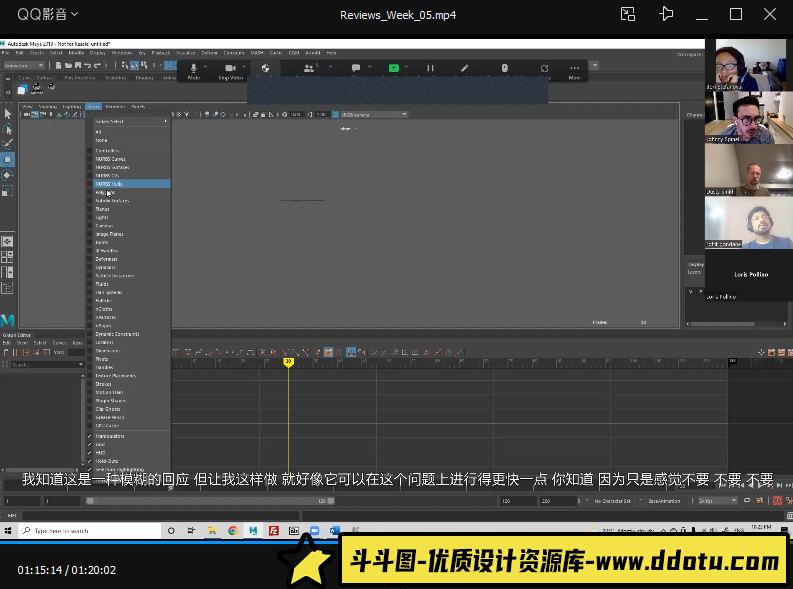Image resolution: width=793 pixels, height=589 pixels.
Task: Select highlighted Move tool in toolbox
Action: pyautogui.click(x=8, y=159)
